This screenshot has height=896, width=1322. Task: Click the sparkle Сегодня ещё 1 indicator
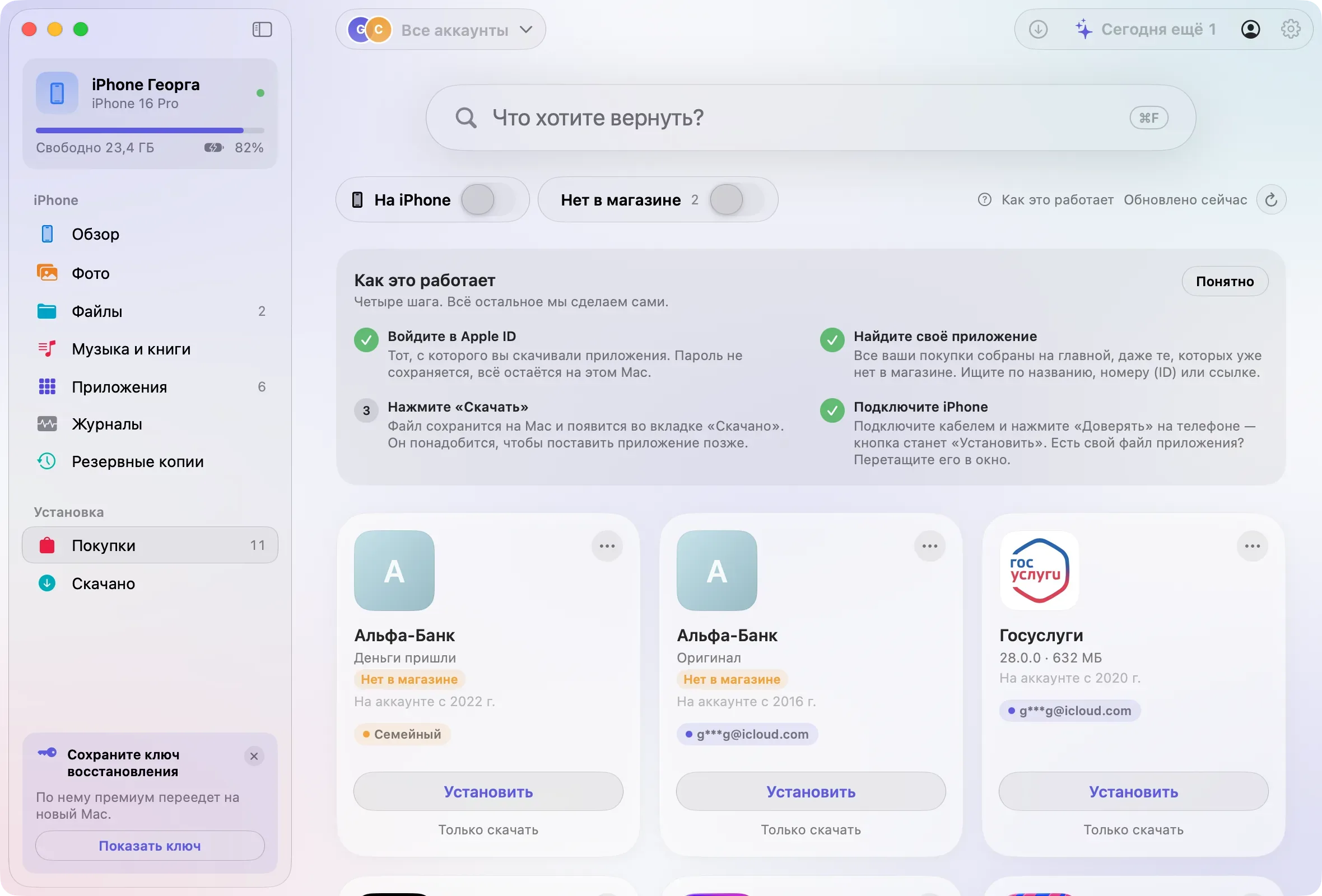click(x=1146, y=29)
